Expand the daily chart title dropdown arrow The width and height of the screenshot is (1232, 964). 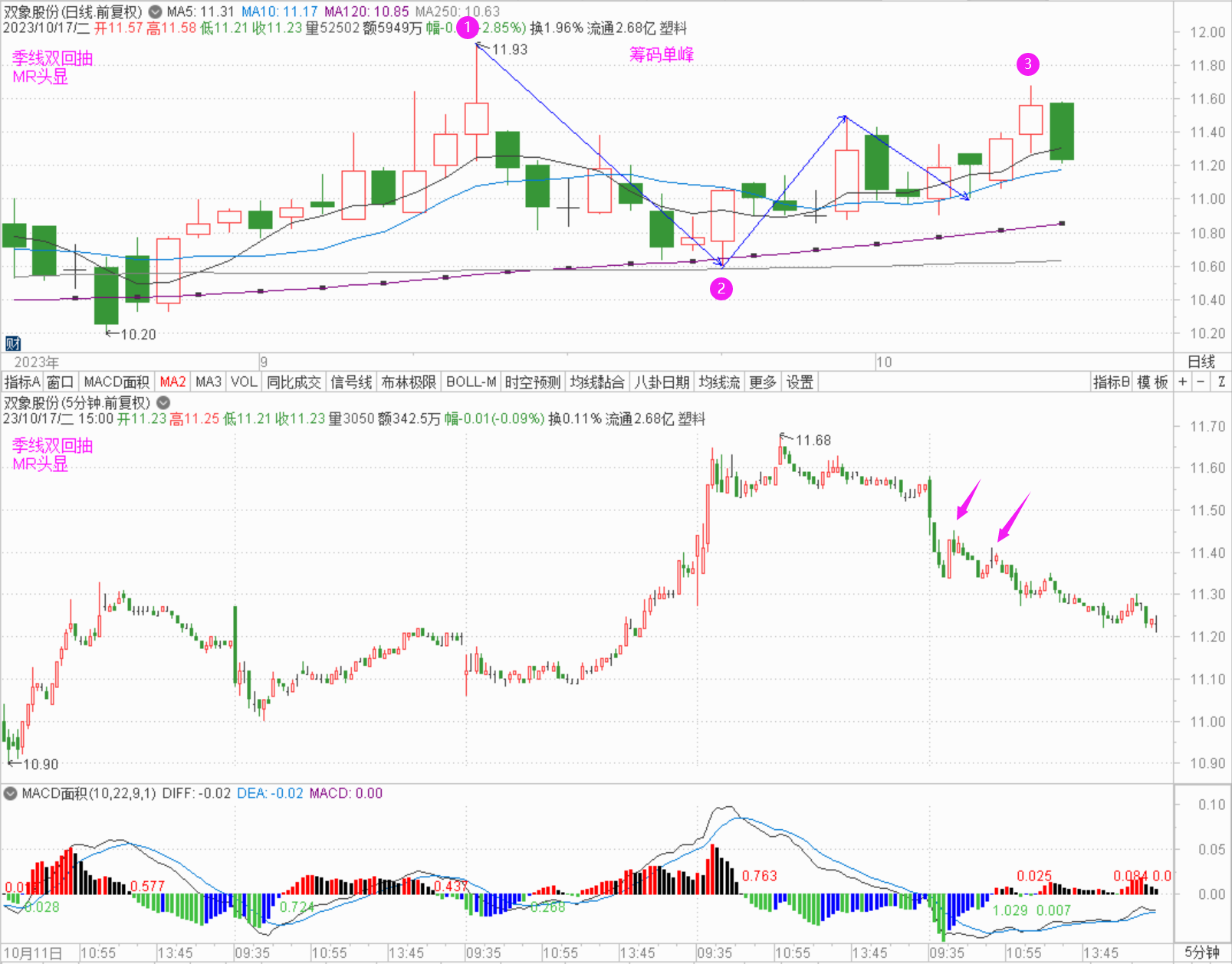156,11
